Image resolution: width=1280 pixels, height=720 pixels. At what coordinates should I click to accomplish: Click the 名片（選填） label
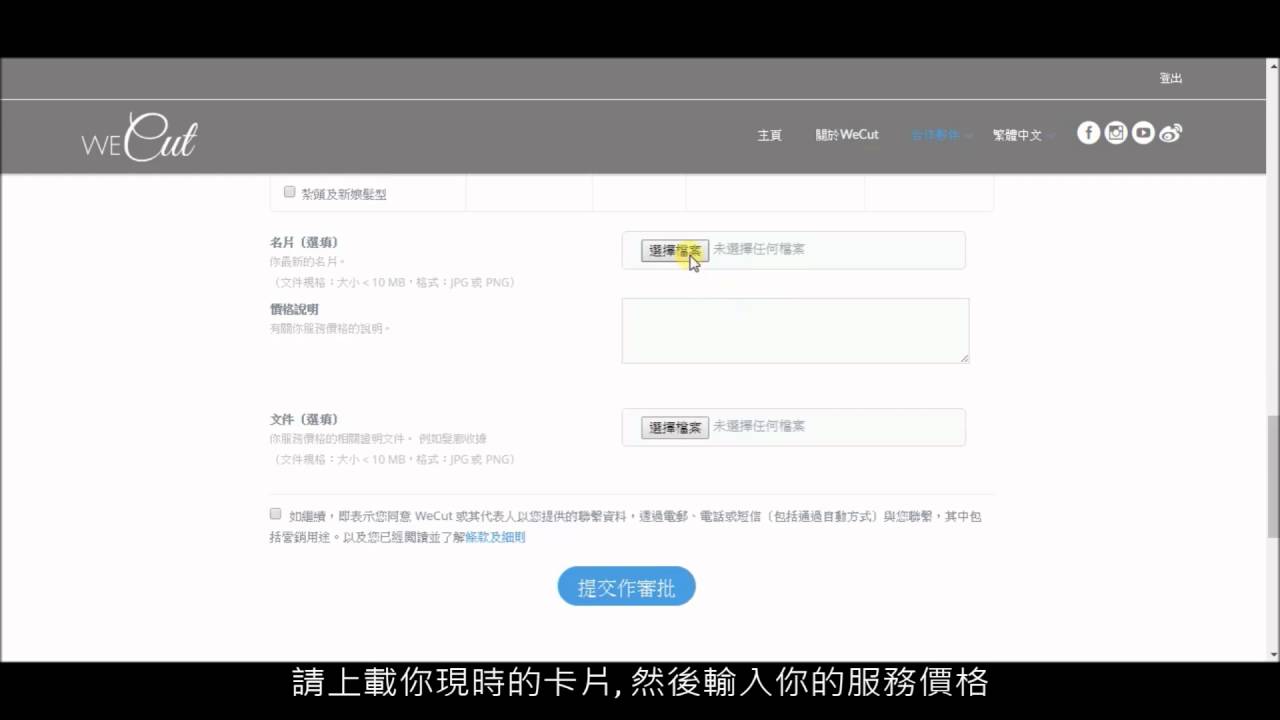click(304, 243)
